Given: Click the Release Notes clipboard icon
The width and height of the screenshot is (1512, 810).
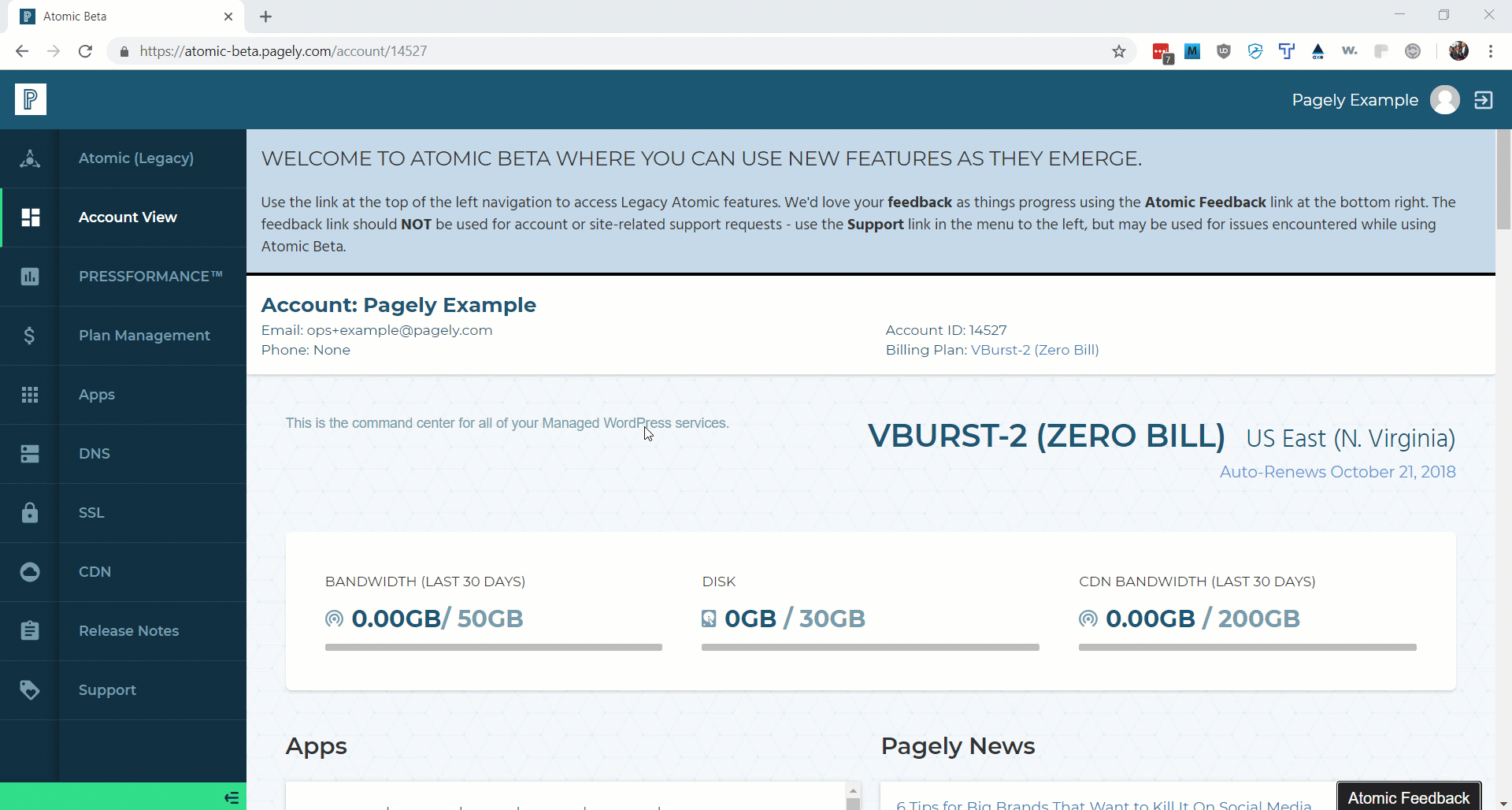Looking at the screenshot, I should click(30, 630).
